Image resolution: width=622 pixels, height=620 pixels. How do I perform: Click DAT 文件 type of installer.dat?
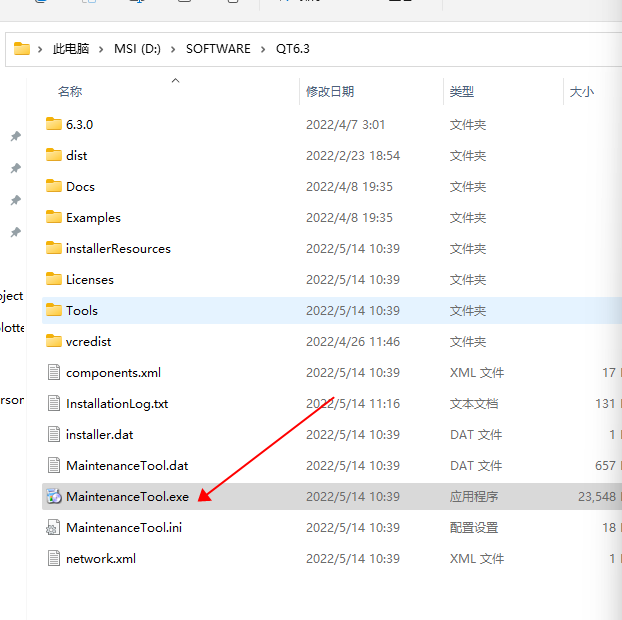click(476, 435)
